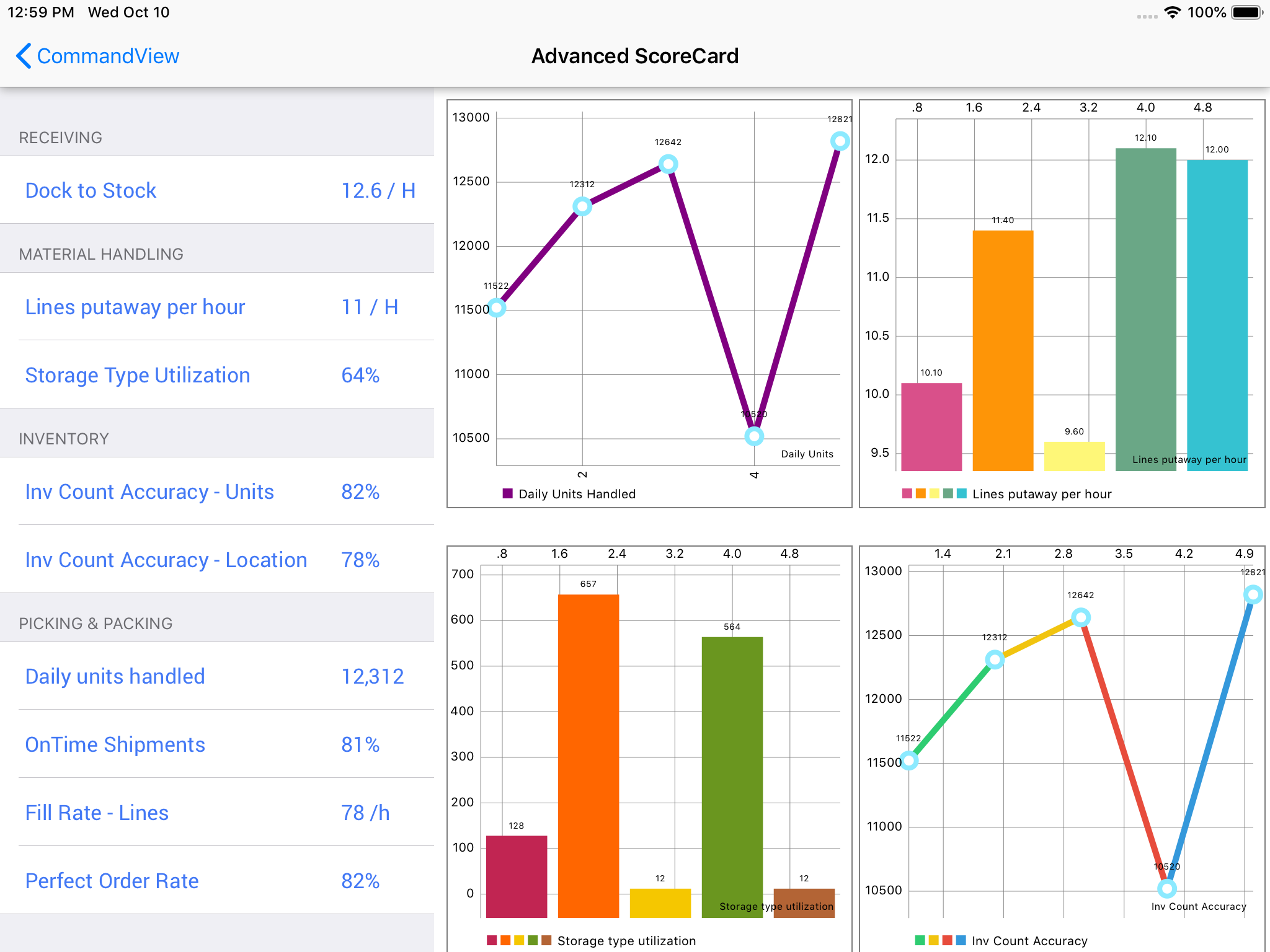The image size is (1270, 952).
Task: Tap the purple Daily Units Handled legend square
Action: 508,493
